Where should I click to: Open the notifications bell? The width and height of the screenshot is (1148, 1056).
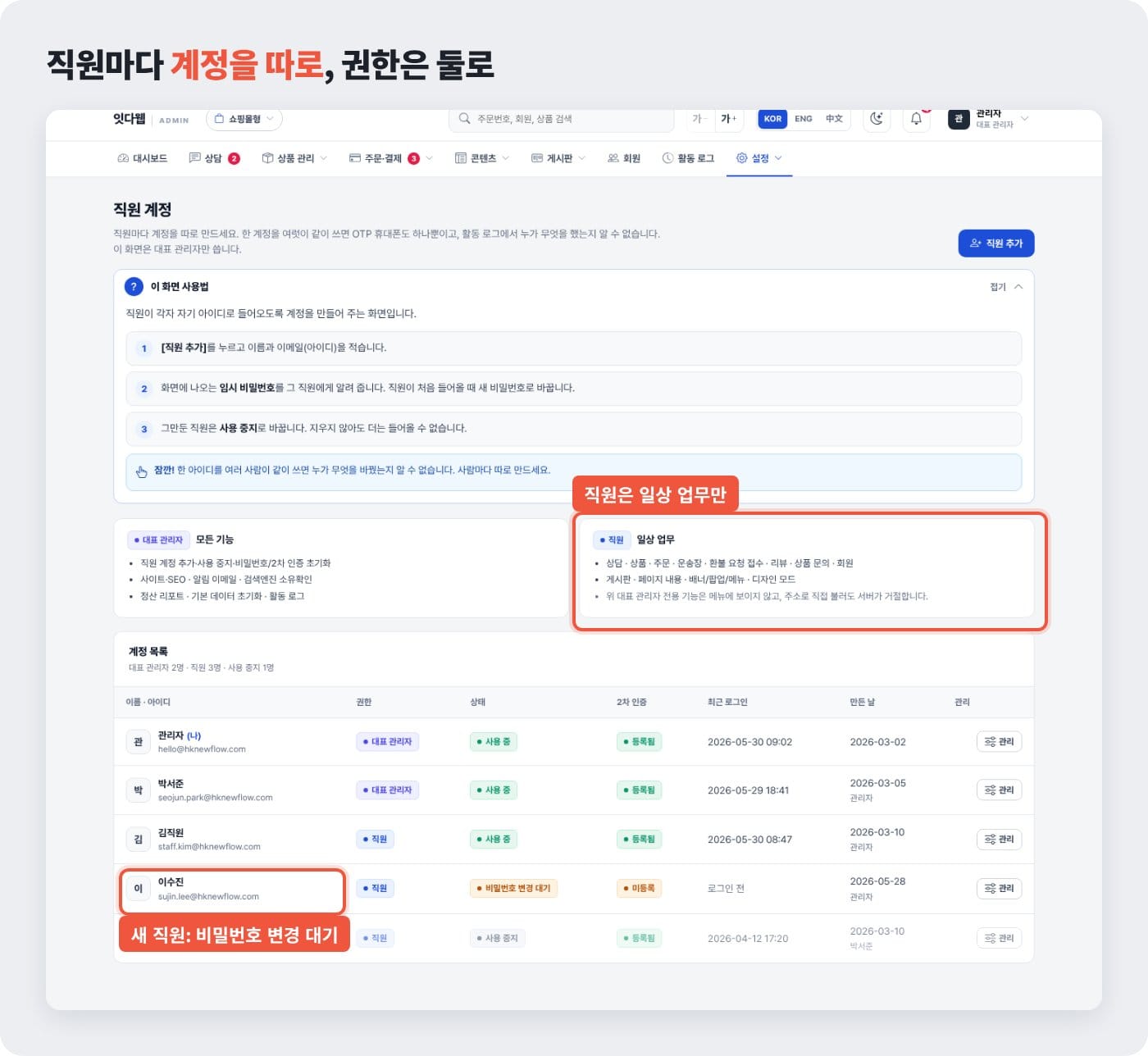pos(916,119)
